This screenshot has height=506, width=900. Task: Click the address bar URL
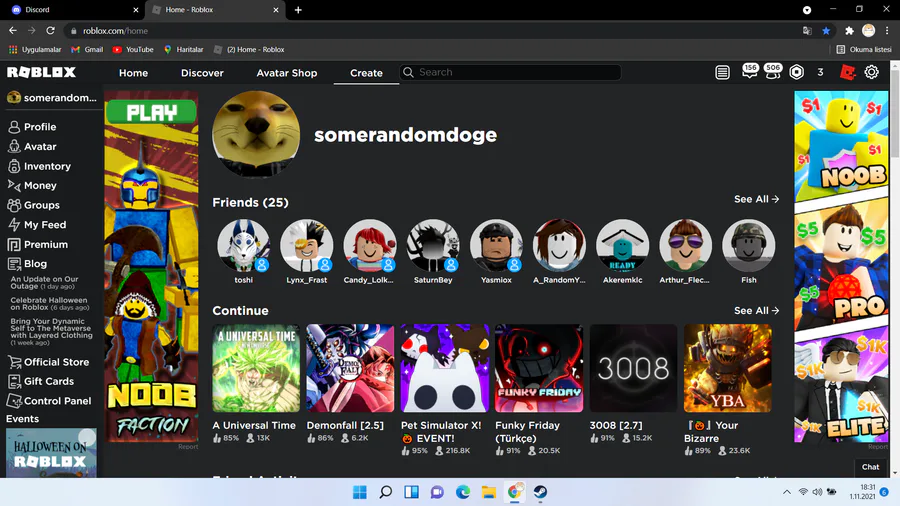click(x=115, y=31)
